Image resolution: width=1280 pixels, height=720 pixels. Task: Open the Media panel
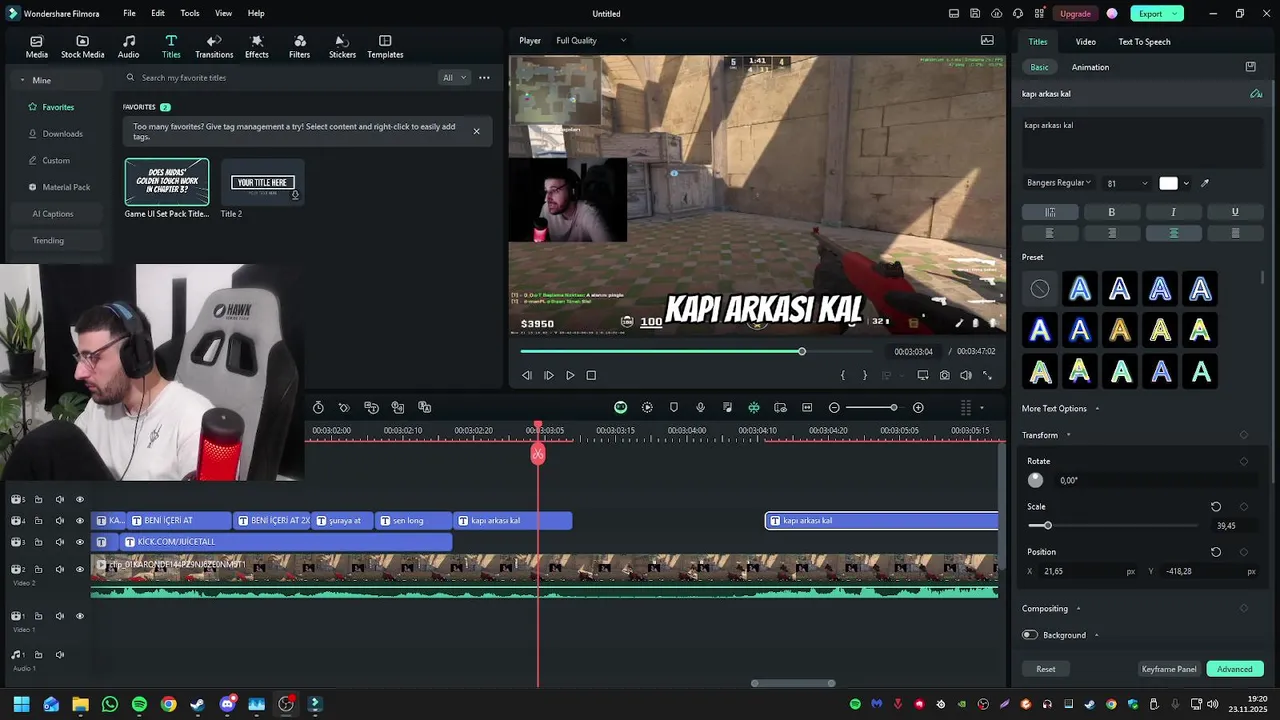click(x=36, y=47)
